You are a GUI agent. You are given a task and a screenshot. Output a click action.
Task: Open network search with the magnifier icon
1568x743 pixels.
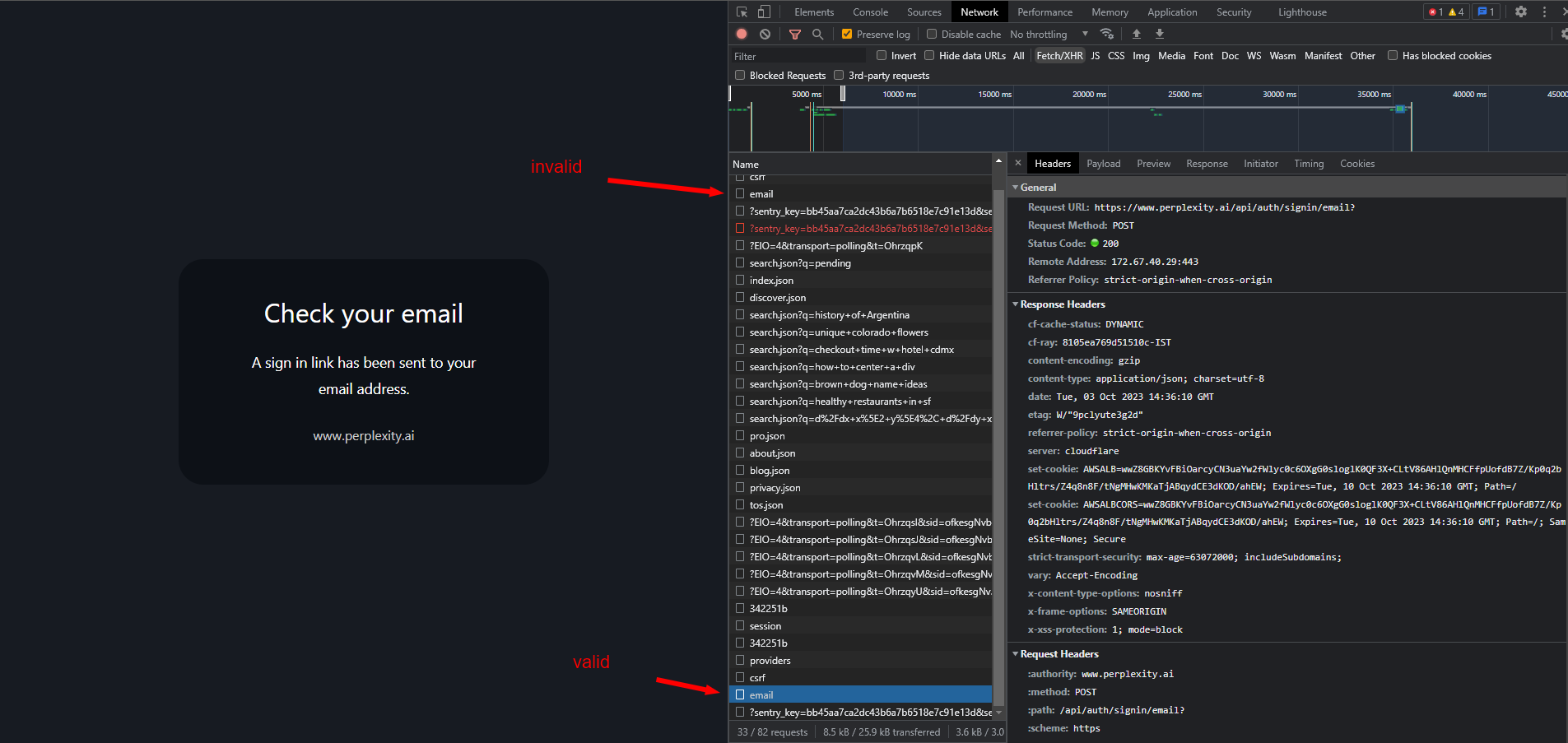pyautogui.click(x=818, y=35)
